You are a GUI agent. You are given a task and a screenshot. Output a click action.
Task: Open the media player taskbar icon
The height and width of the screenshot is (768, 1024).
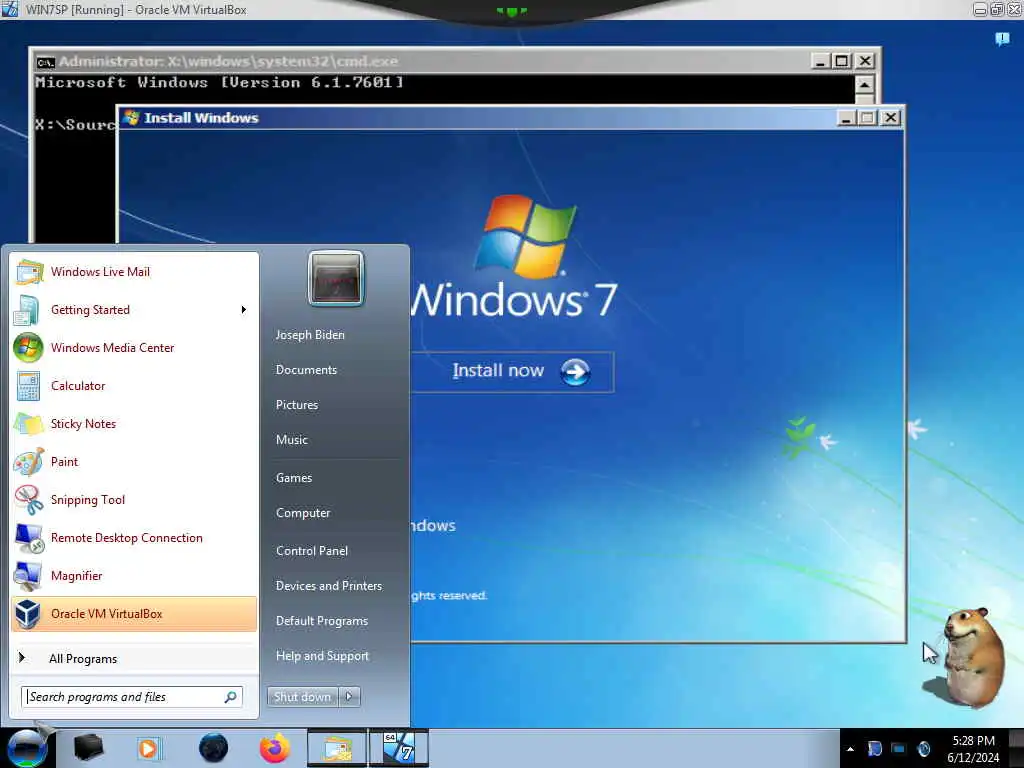(149, 748)
